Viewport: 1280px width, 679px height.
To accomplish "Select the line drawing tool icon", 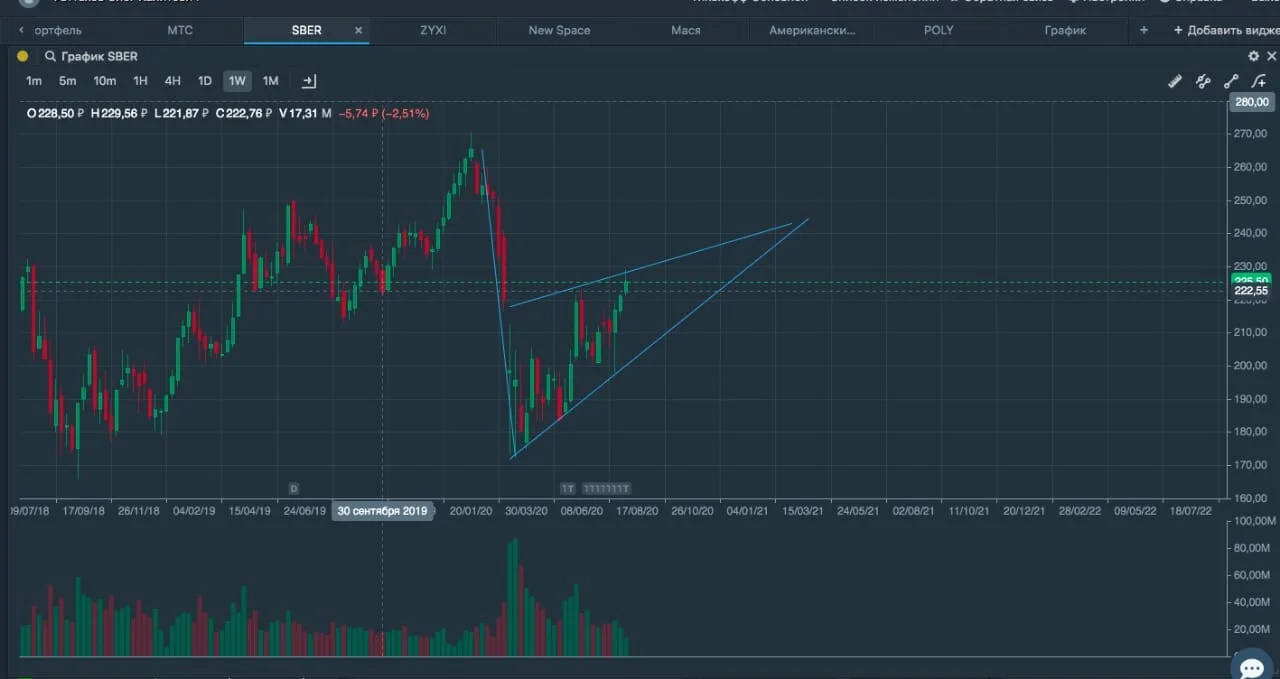I will (1231, 82).
